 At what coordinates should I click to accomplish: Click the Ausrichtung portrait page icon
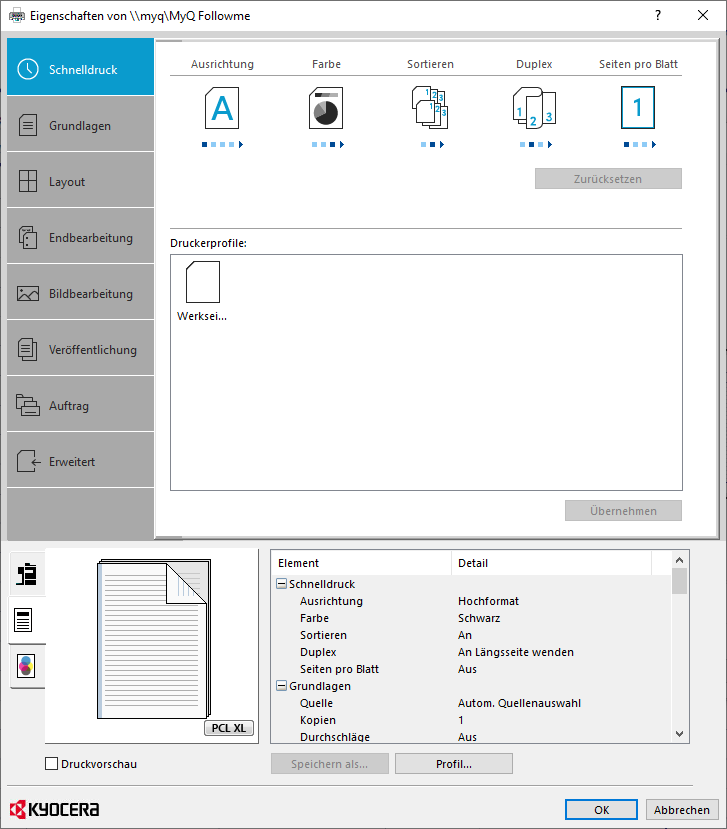click(222, 108)
